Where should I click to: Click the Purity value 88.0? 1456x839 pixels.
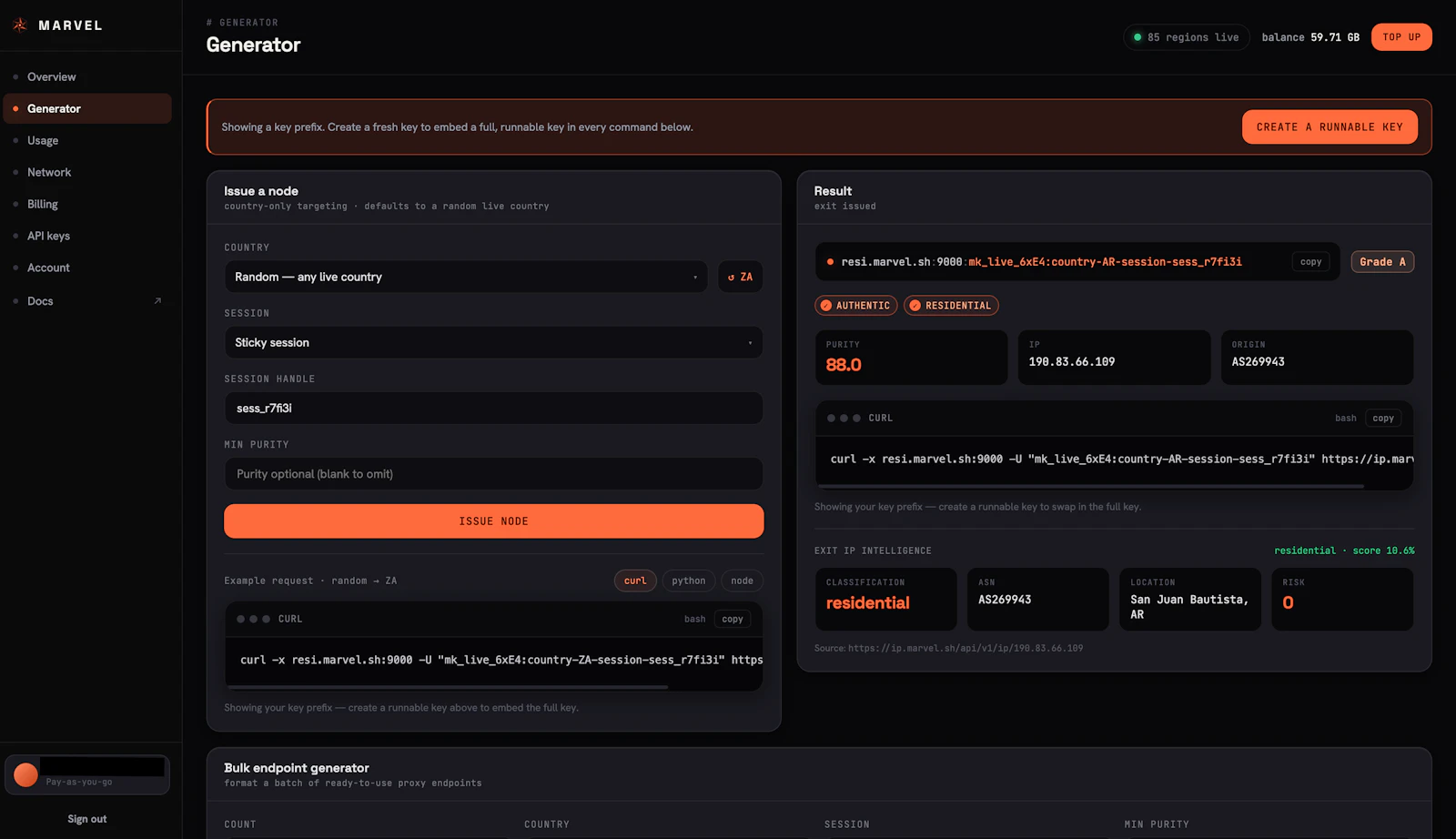844,365
